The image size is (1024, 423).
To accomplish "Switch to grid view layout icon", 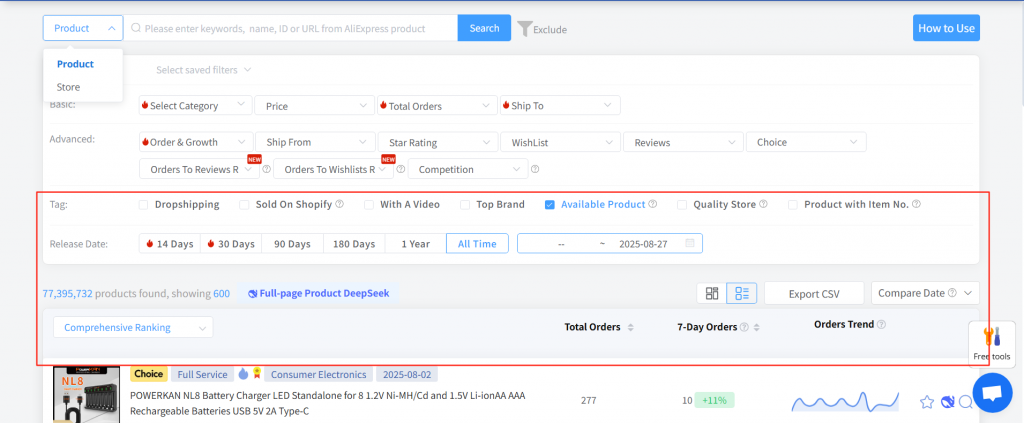I will coord(712,293).
